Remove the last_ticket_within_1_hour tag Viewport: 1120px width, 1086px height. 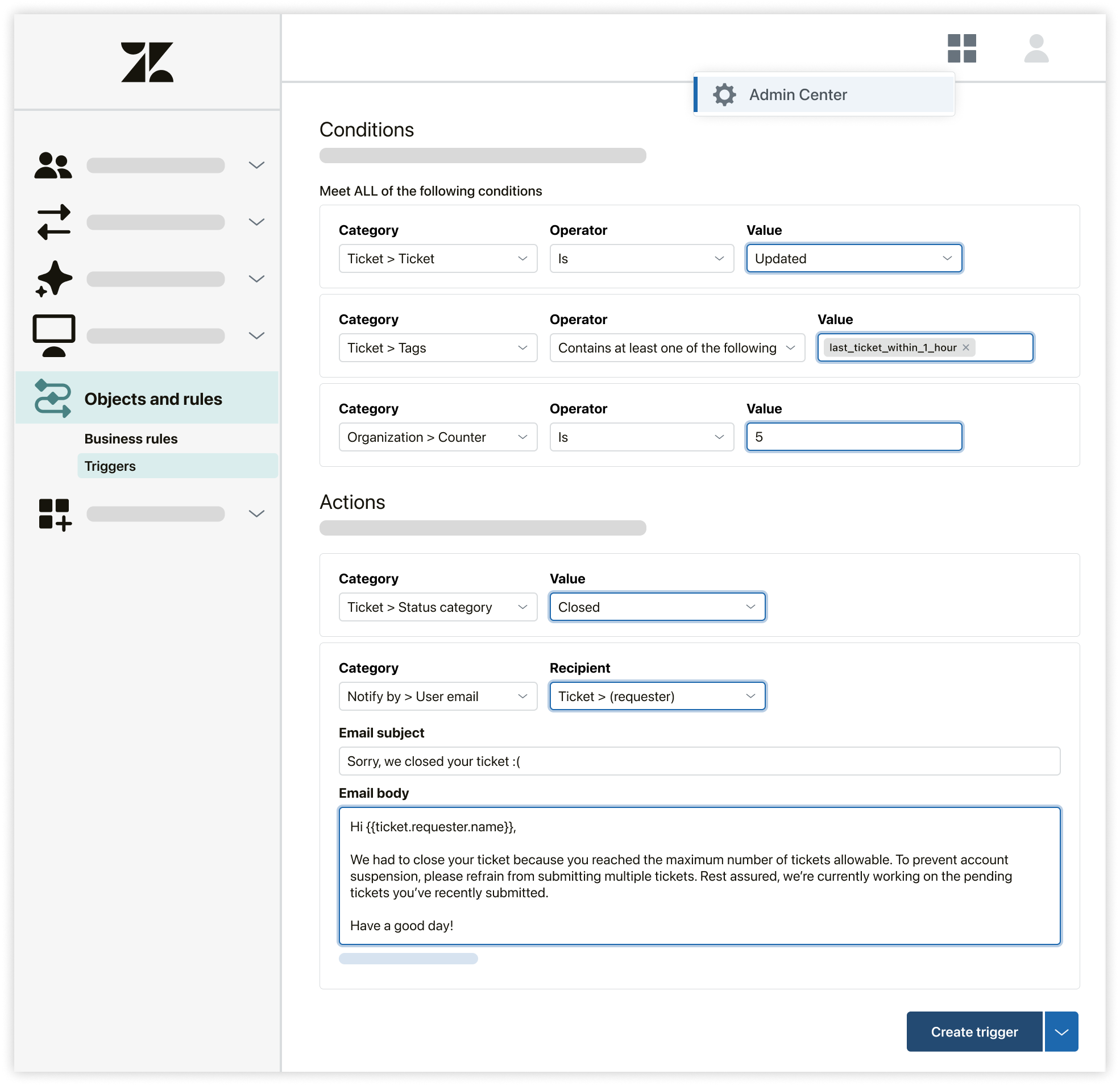(x=965, y=347)
